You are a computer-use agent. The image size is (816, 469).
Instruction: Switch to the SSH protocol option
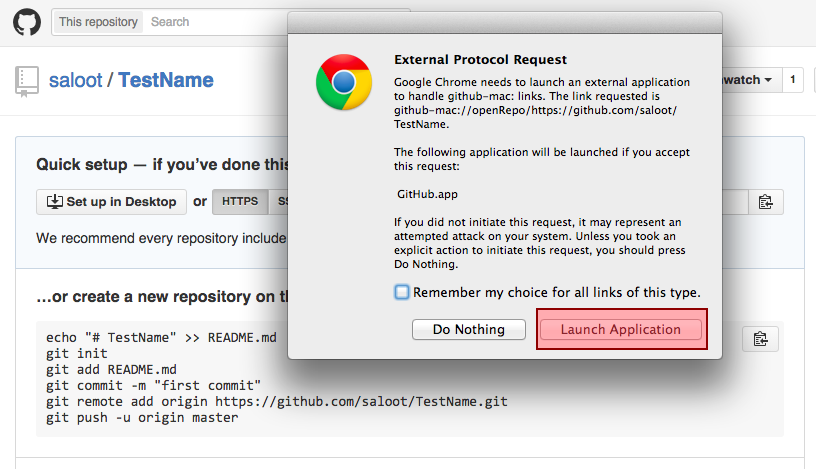(x=280, y=202)
